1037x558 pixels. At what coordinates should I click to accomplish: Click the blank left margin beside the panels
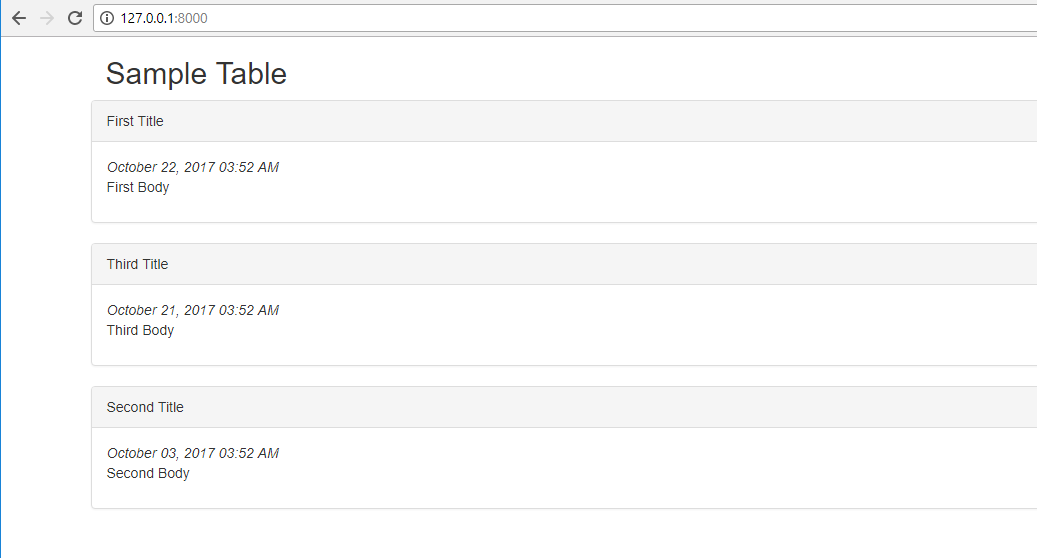pyautogui.click(x=45, y=300)
